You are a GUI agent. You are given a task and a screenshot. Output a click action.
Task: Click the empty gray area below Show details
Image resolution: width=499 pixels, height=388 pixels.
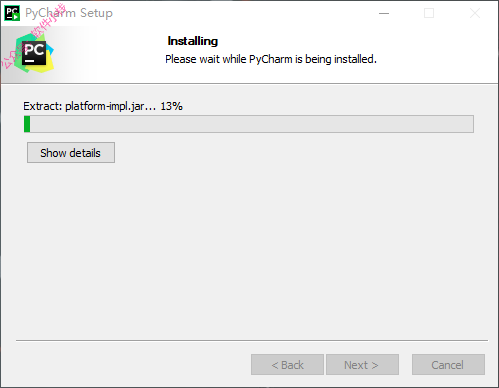coord(249,250)
